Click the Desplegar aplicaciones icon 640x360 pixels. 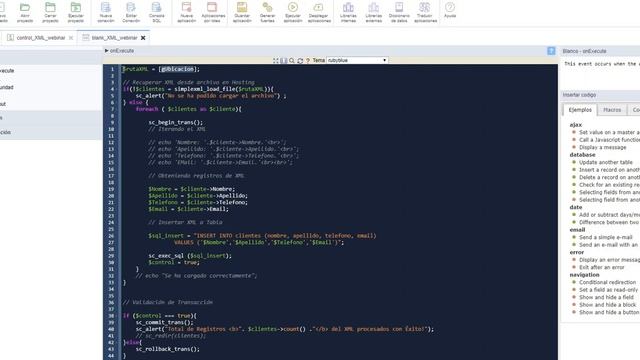[x=319, y=12]
